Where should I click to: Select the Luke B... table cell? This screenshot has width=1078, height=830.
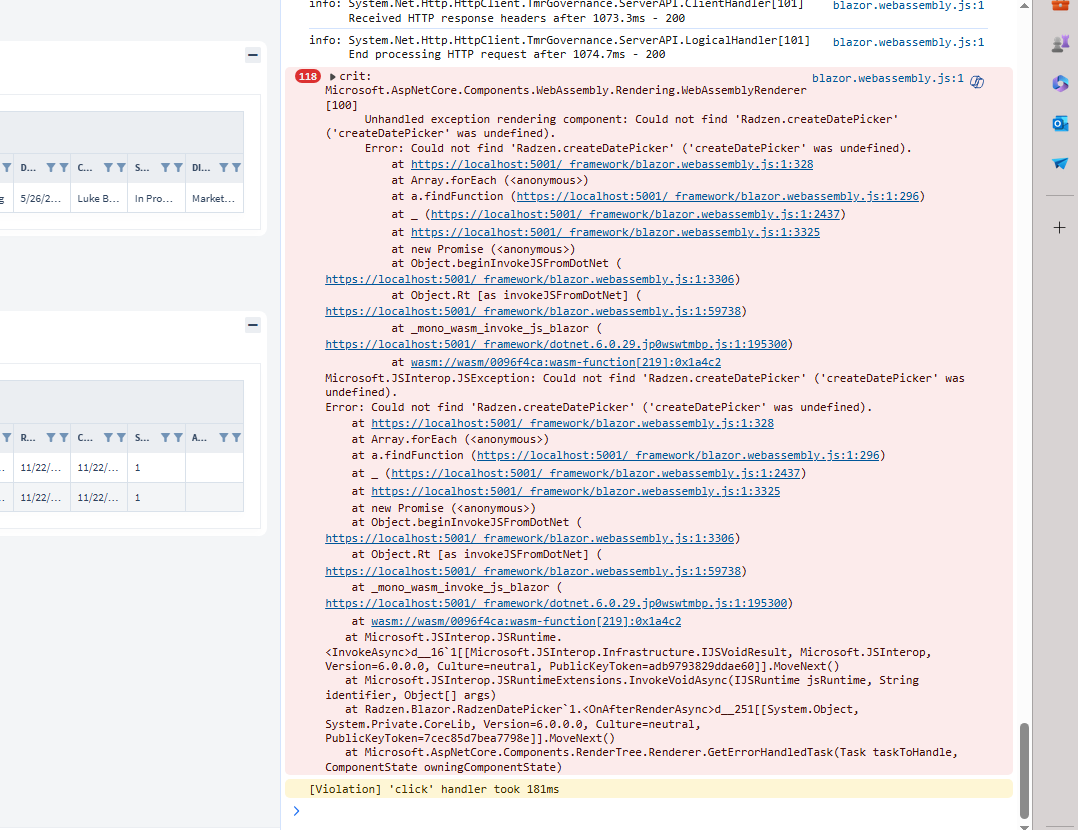[x=98, y=198]
